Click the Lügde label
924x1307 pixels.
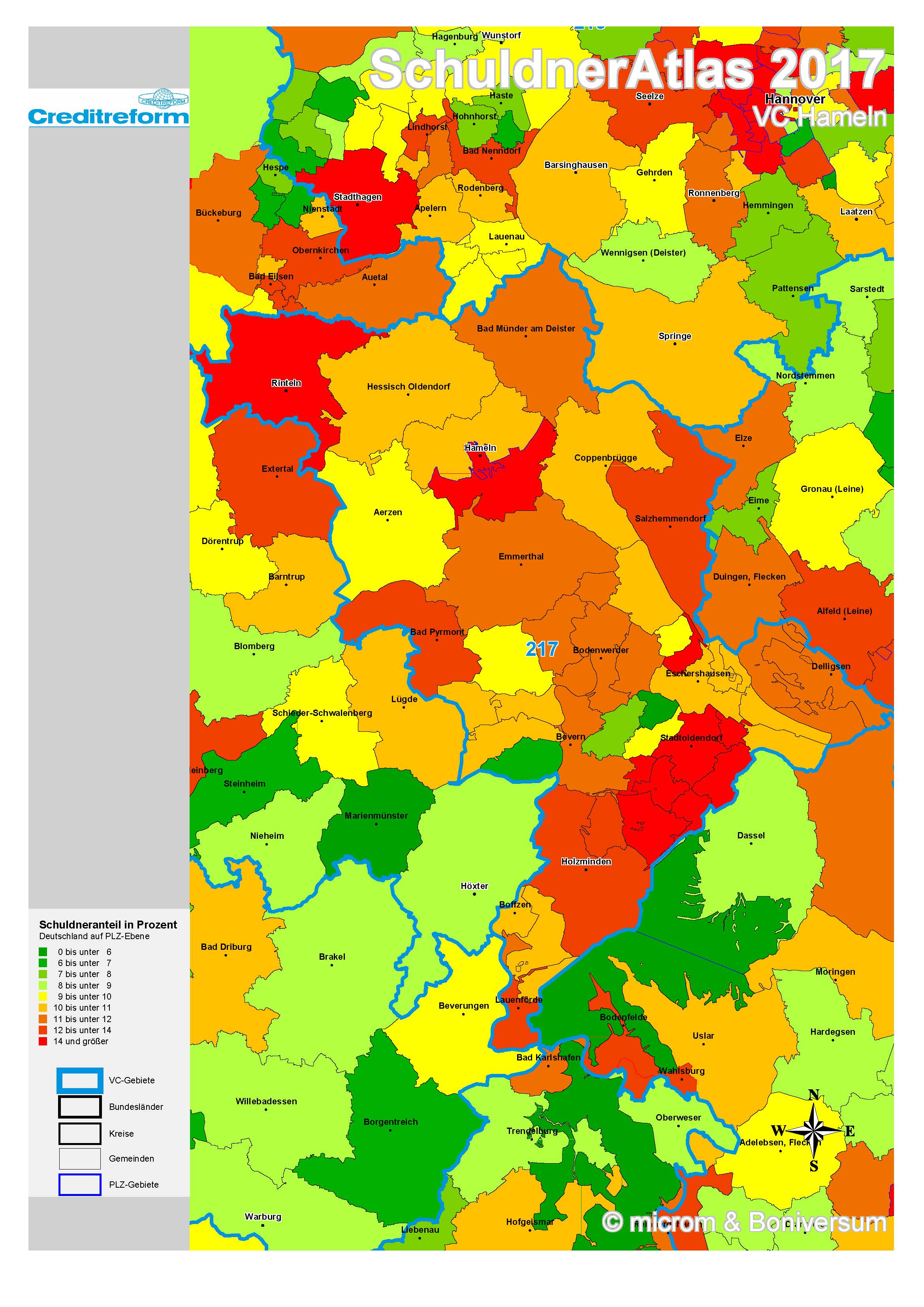click(x=404, y=699)
